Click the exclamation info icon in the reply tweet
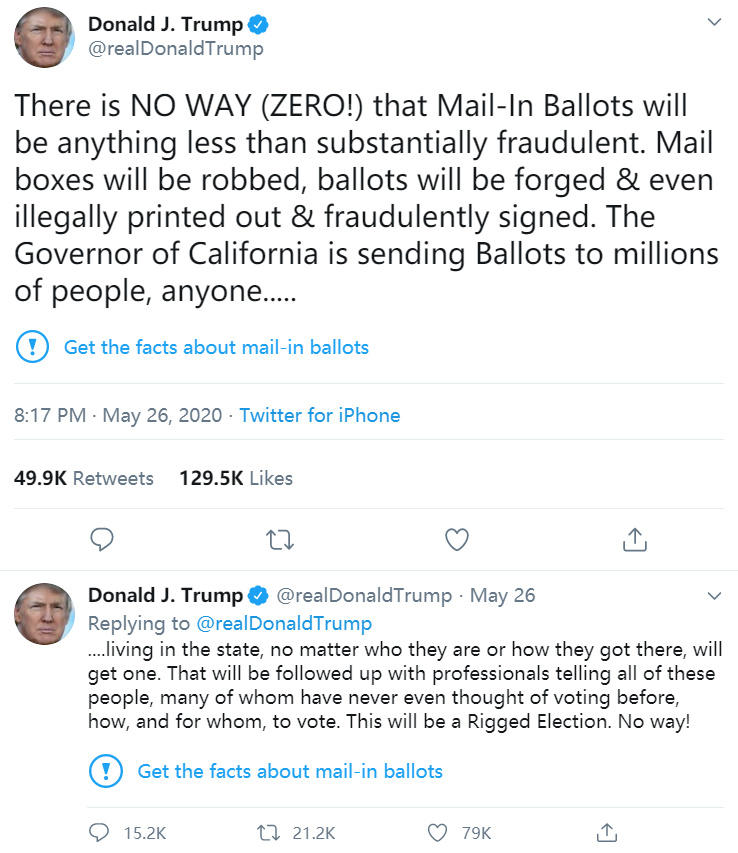Screen dimensions: 738x853 tap(105, 771)
